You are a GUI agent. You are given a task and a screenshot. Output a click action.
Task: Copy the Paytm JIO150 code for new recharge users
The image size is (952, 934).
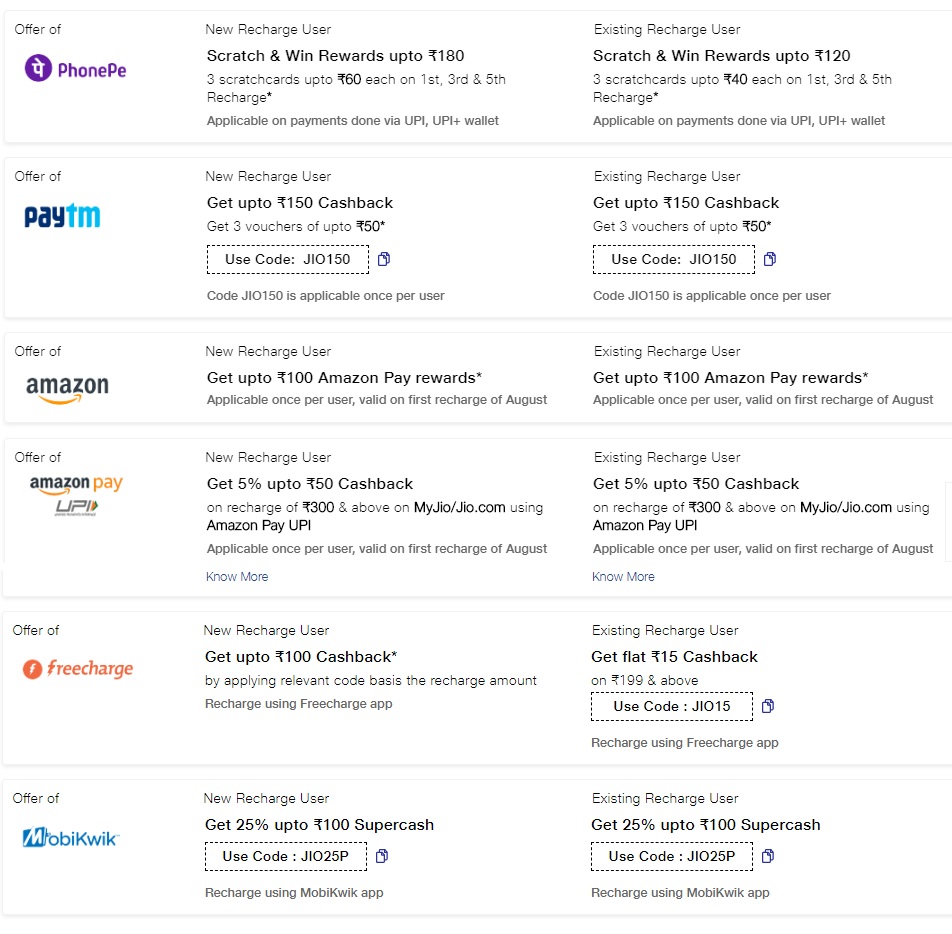[x=384, y=260]
